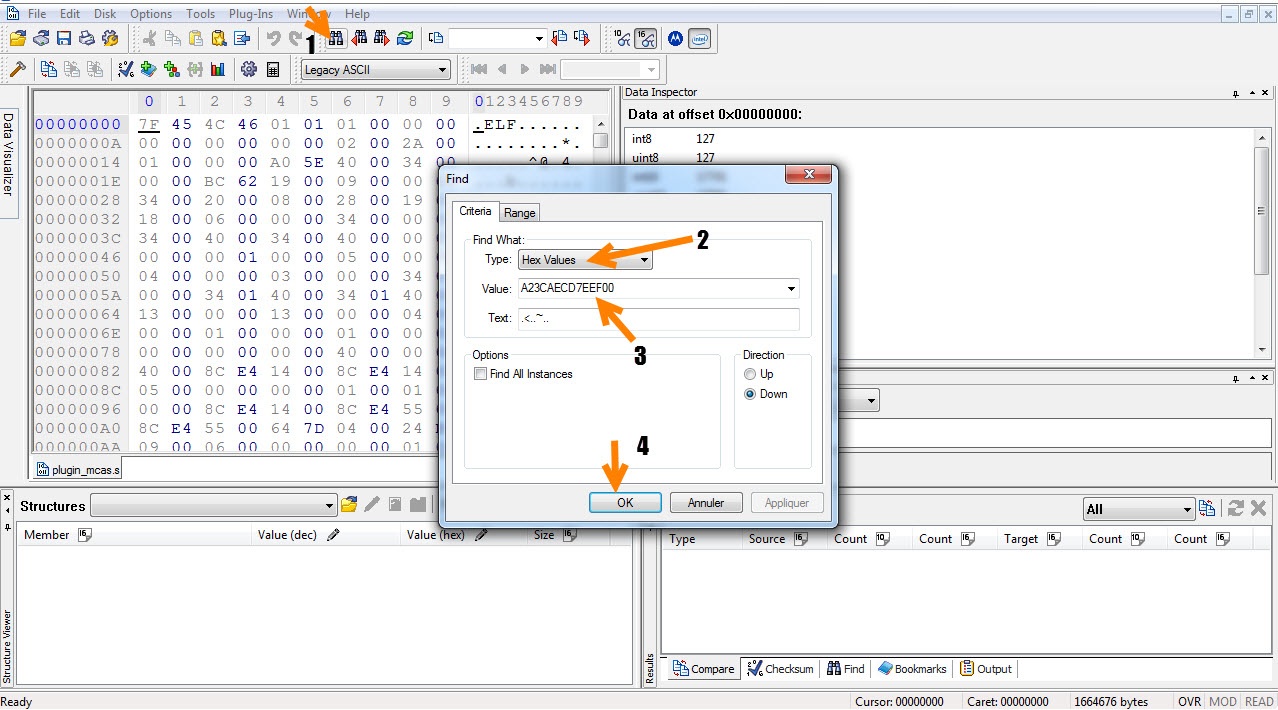The height and width of the screenshot is (710, 1278).
Task: Open the Plug-Ins menu
Action: pyautogui.click(x=251, y=14)
